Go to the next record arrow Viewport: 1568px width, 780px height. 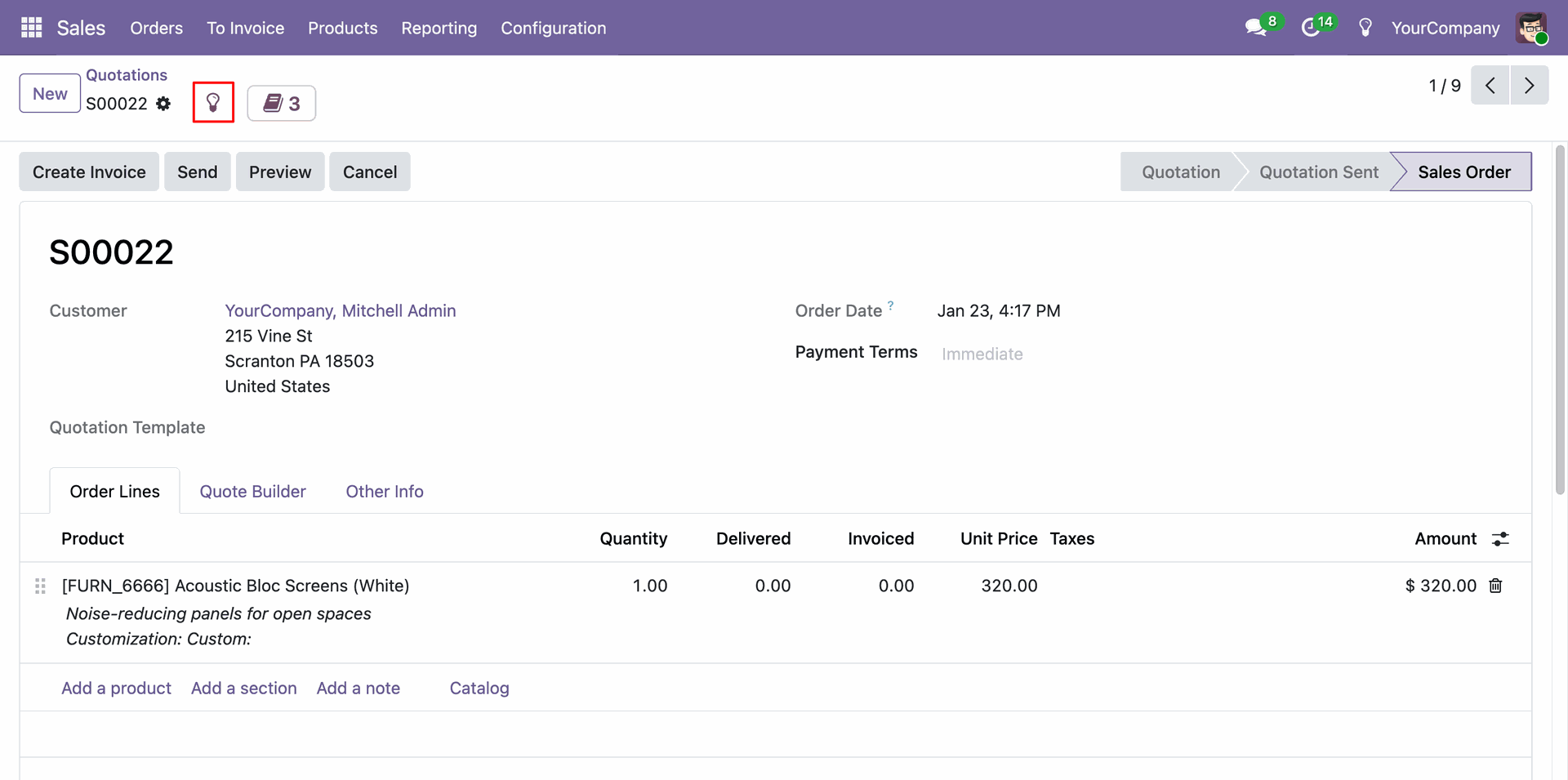1529,86
